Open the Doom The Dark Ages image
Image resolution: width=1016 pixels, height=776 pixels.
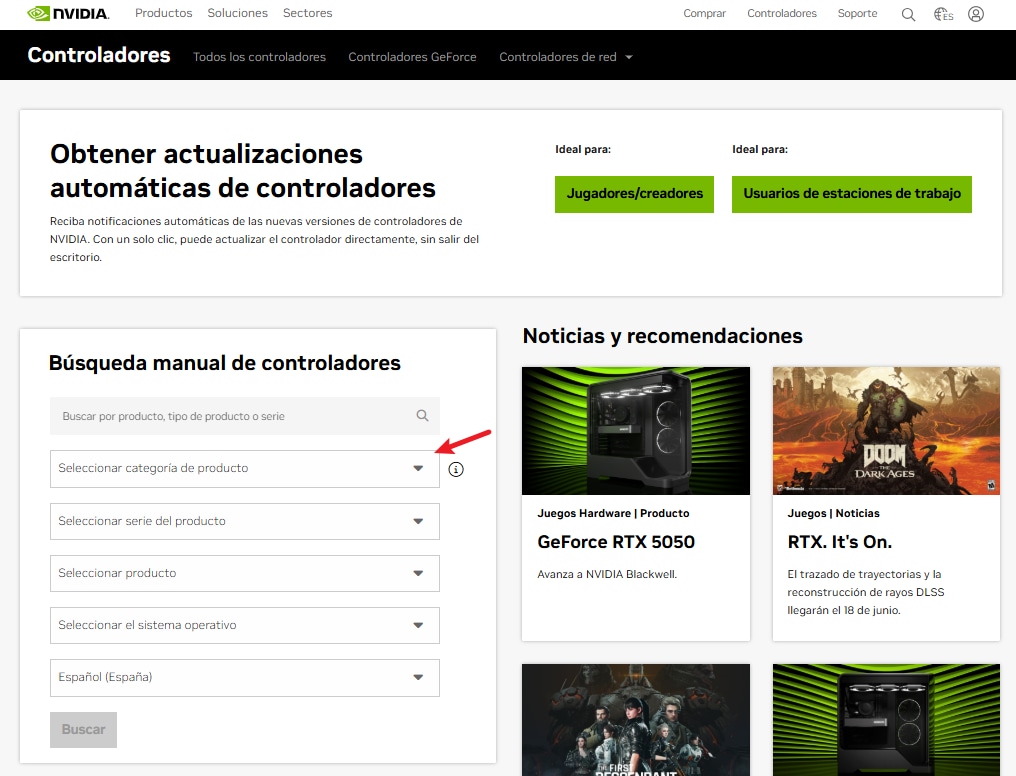pyautogui.click(x=886, y=431)
